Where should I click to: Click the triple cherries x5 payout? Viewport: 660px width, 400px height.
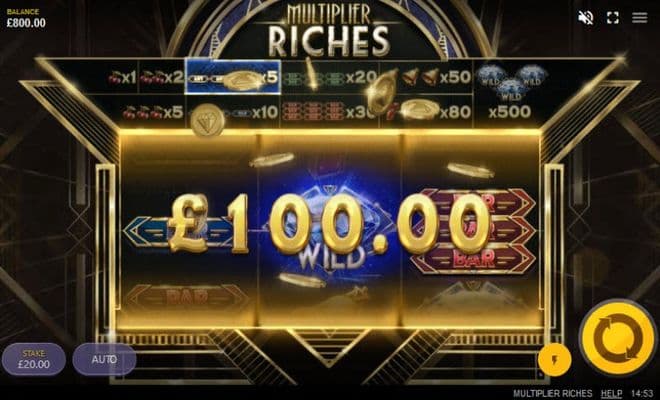pos(153,112)
